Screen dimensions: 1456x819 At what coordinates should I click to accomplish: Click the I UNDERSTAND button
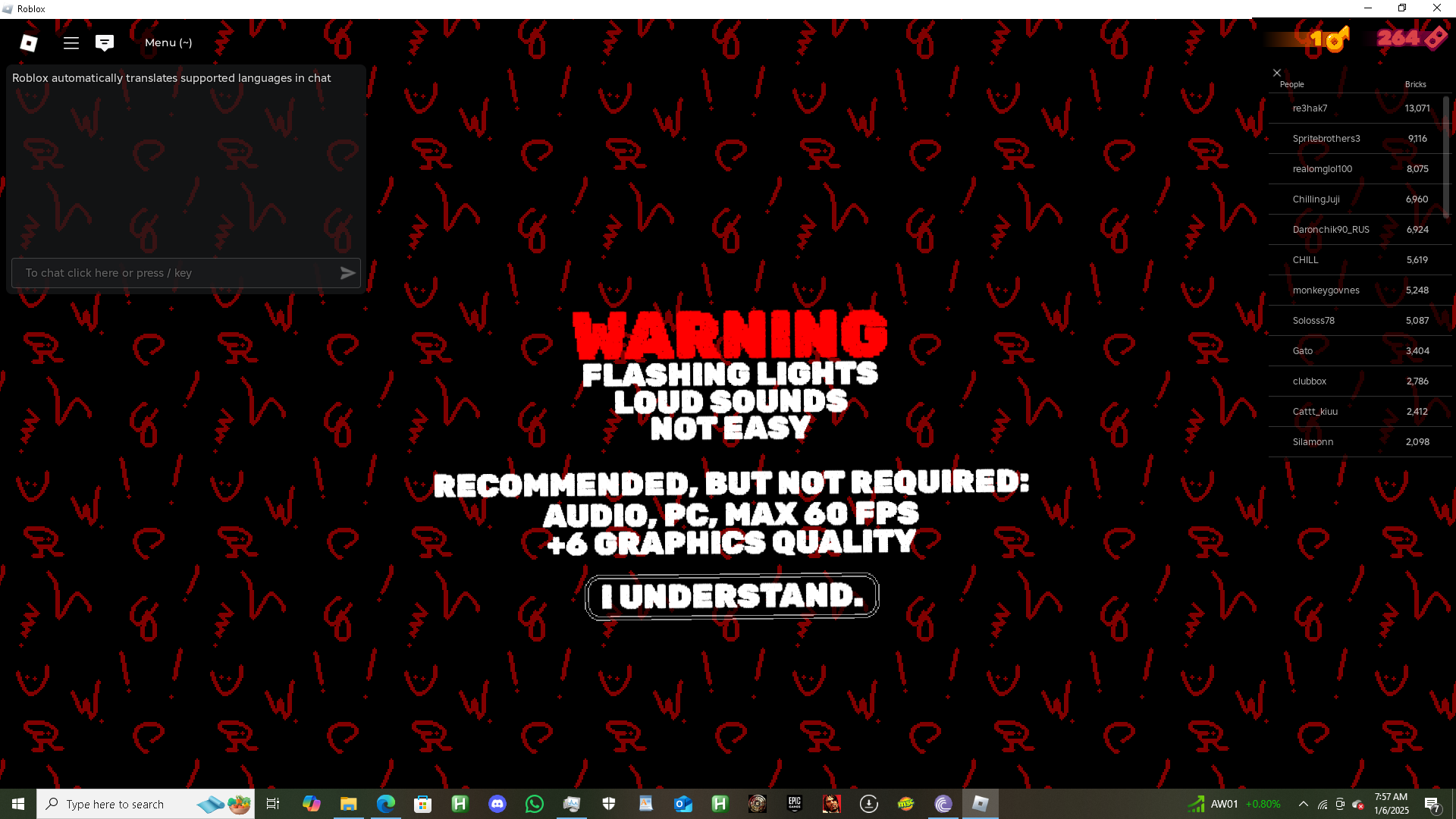tap(732, 596)
